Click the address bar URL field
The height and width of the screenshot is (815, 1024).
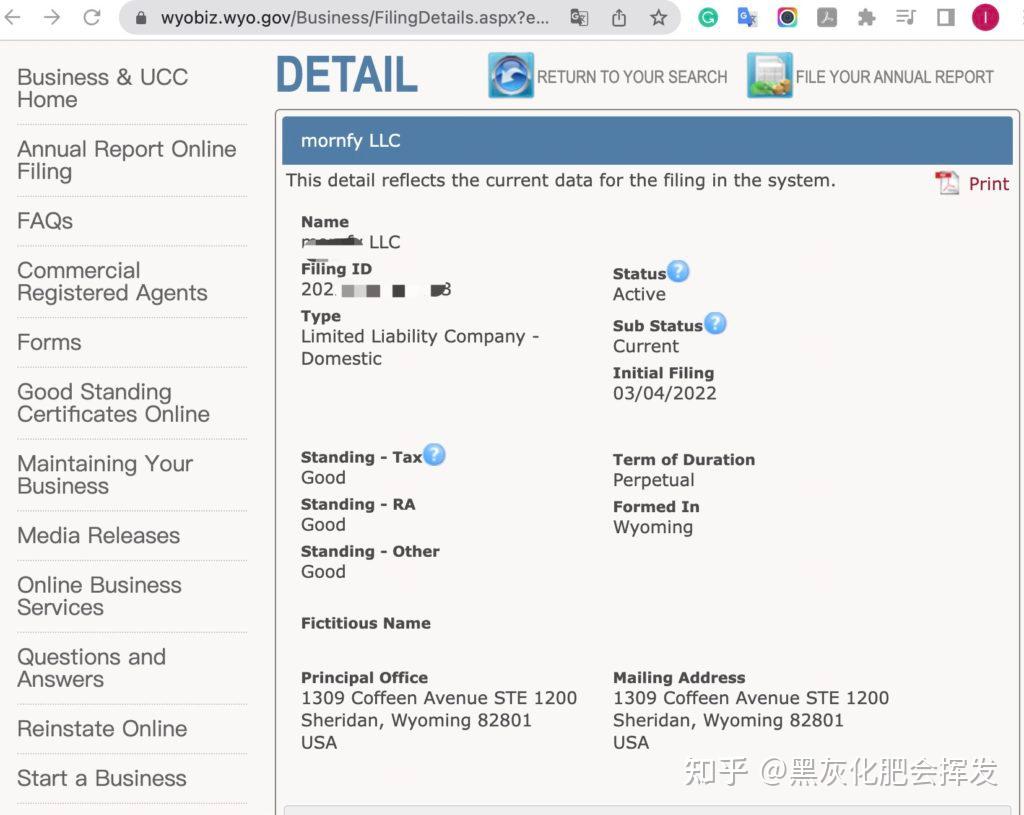pyautogui.click(x=355, y=18)
